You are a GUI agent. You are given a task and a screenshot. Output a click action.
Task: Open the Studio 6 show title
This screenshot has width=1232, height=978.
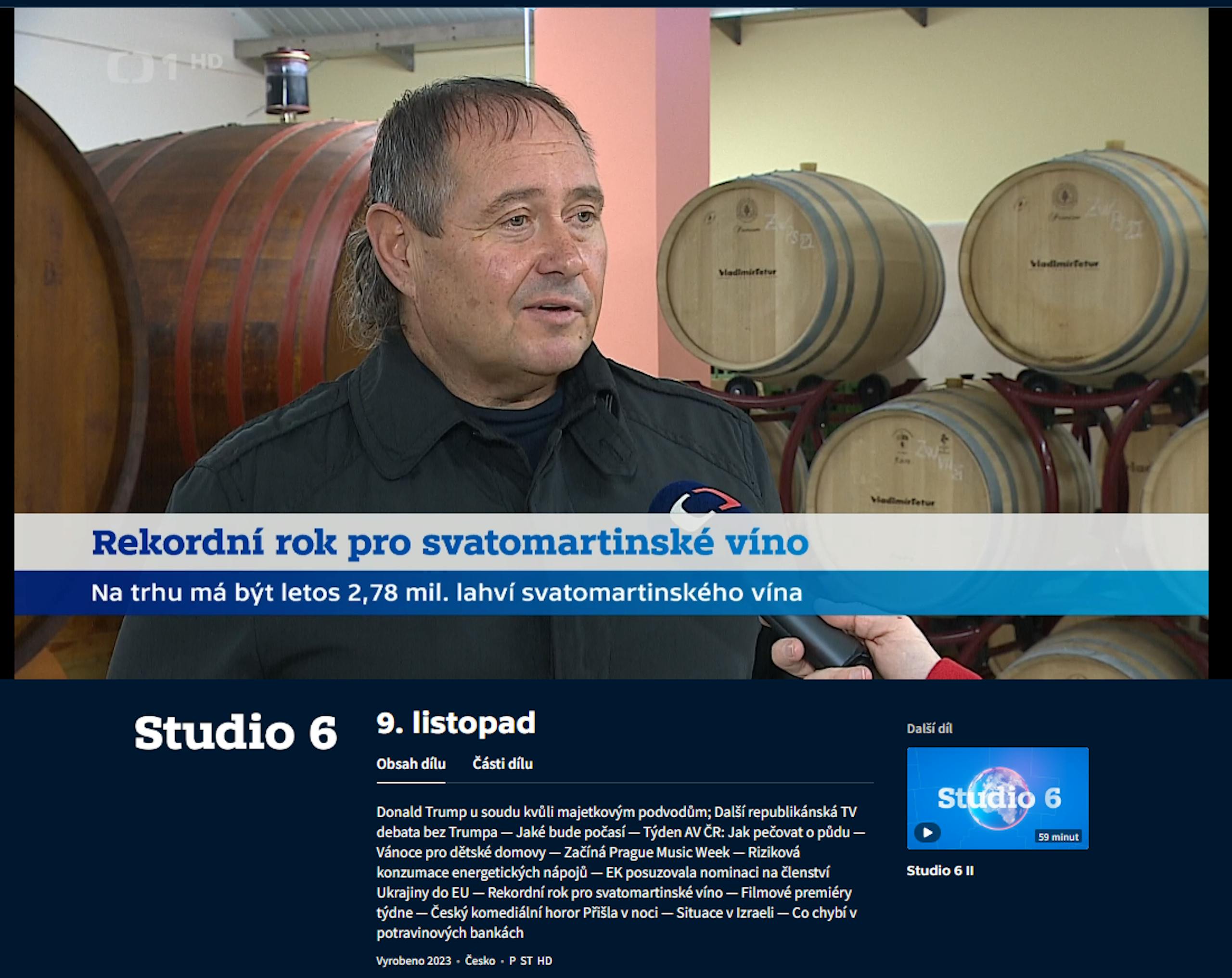[235, 733]
